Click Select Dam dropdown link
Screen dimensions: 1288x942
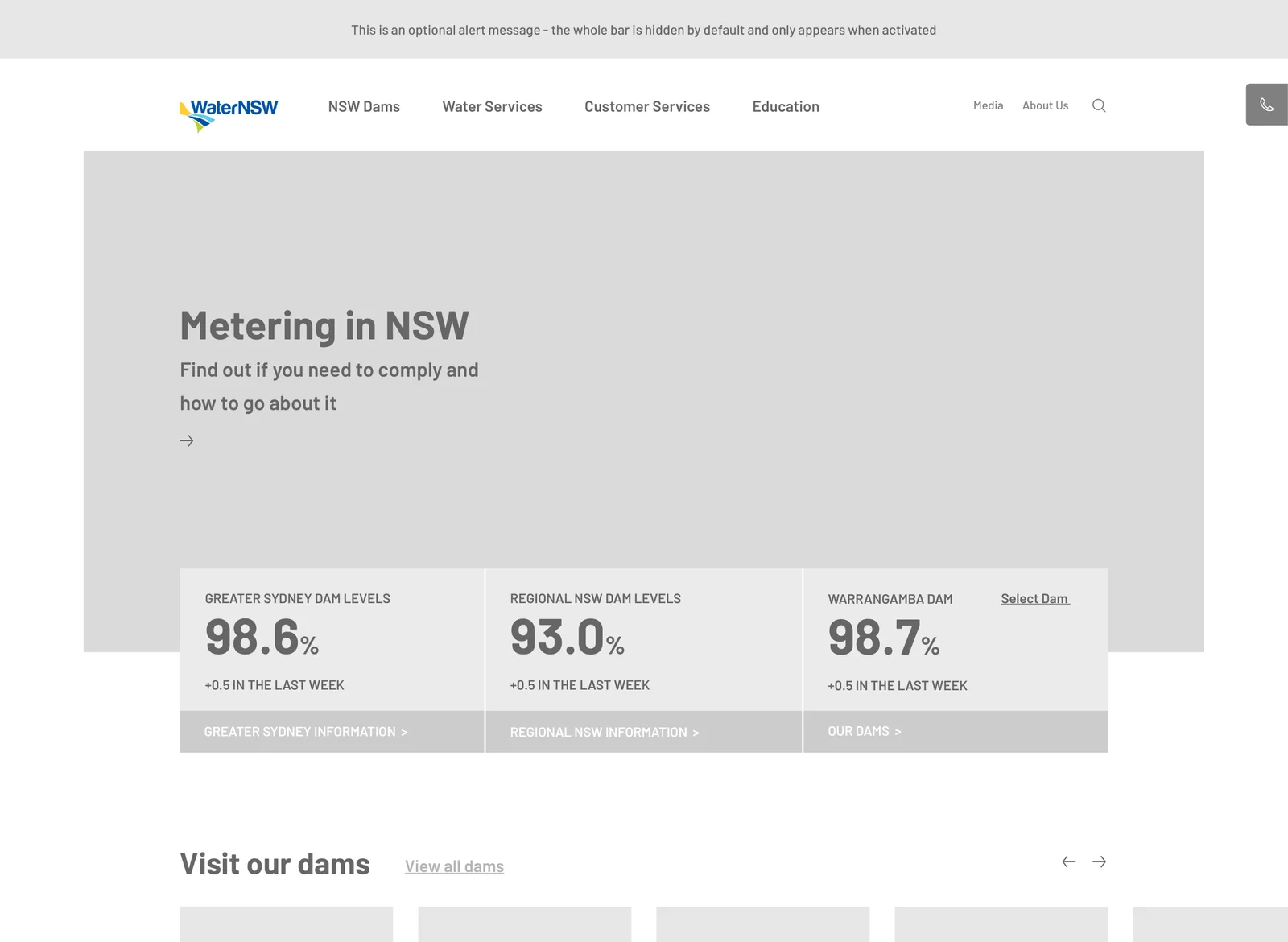coord(1035,598)
